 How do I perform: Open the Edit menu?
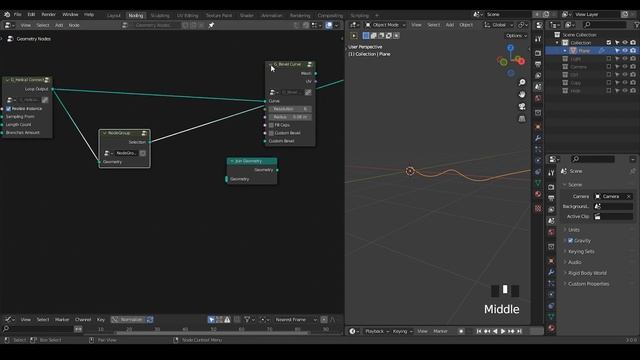(x=31, y=14)
